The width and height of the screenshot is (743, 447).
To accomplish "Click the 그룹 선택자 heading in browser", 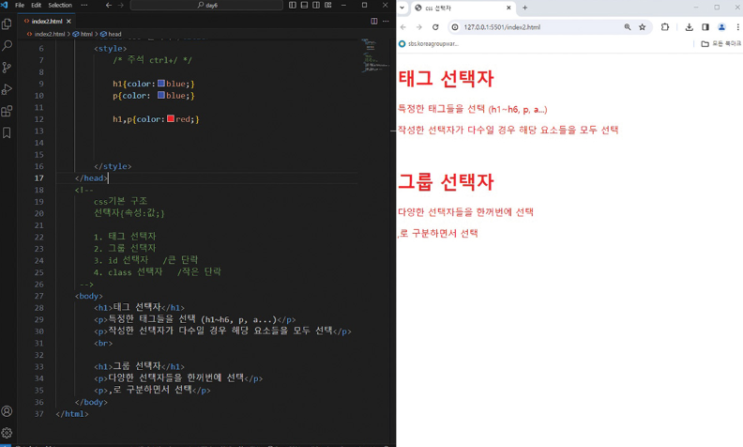I will [446, 182].
